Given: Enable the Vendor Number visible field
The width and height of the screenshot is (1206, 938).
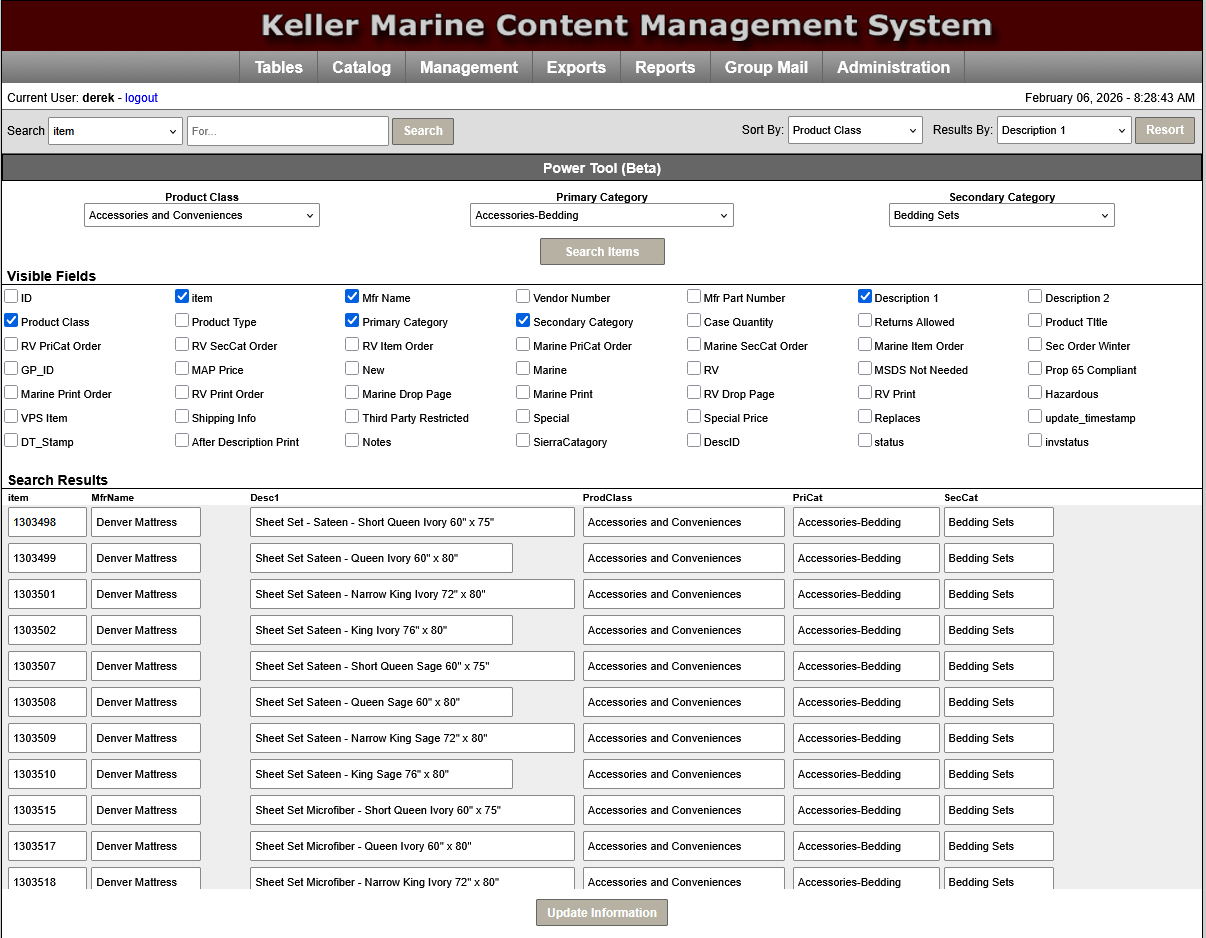Looking at the screenshot, I should [x=523, y=296].
